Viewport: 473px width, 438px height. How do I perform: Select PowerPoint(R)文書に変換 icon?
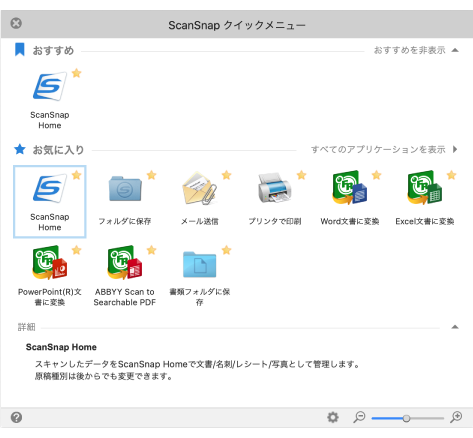click(50, 262)
